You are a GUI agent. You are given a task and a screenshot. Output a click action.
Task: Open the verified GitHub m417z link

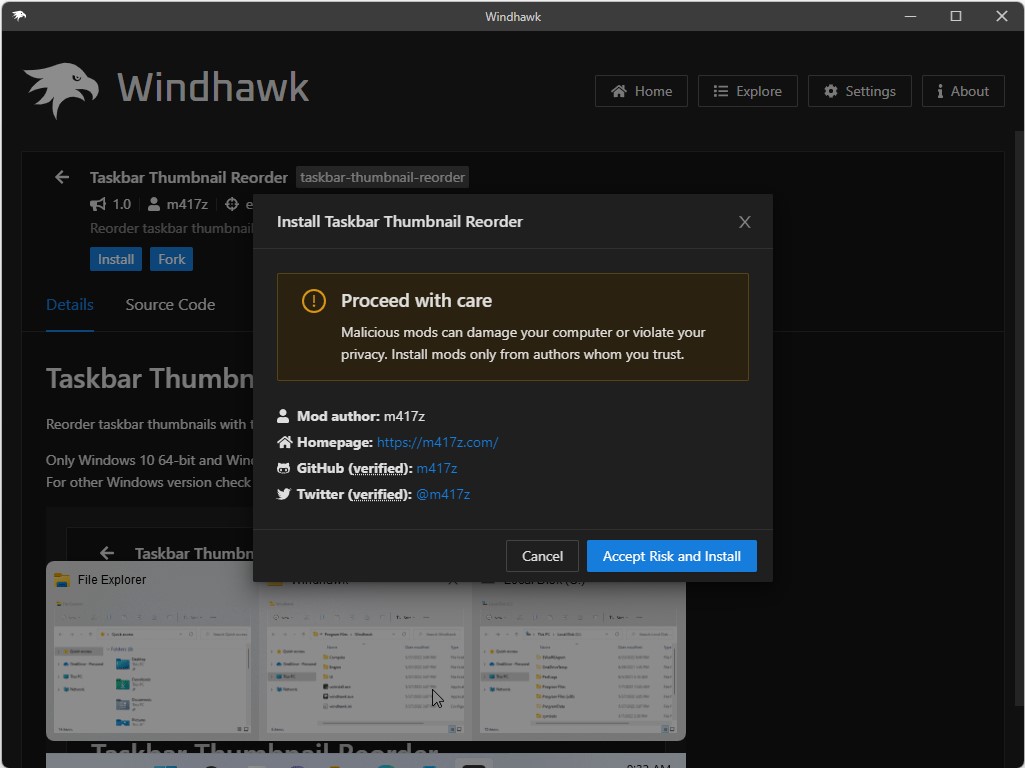[x=437, y=468]
